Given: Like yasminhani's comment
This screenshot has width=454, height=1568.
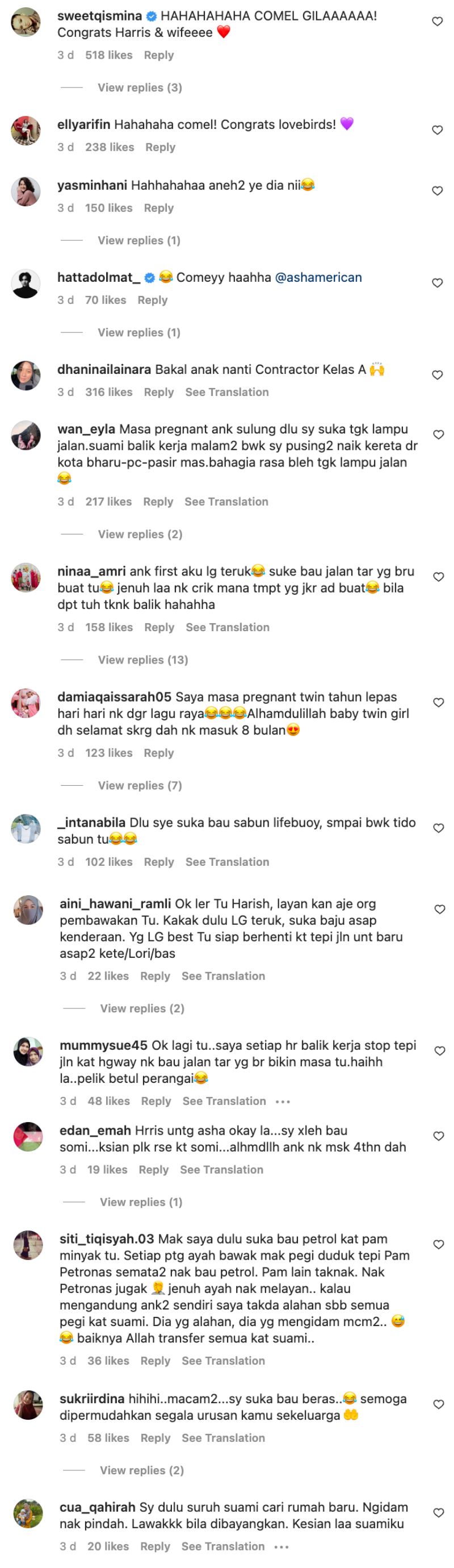Looking at the screenshot, I should (x=437, y=189).
